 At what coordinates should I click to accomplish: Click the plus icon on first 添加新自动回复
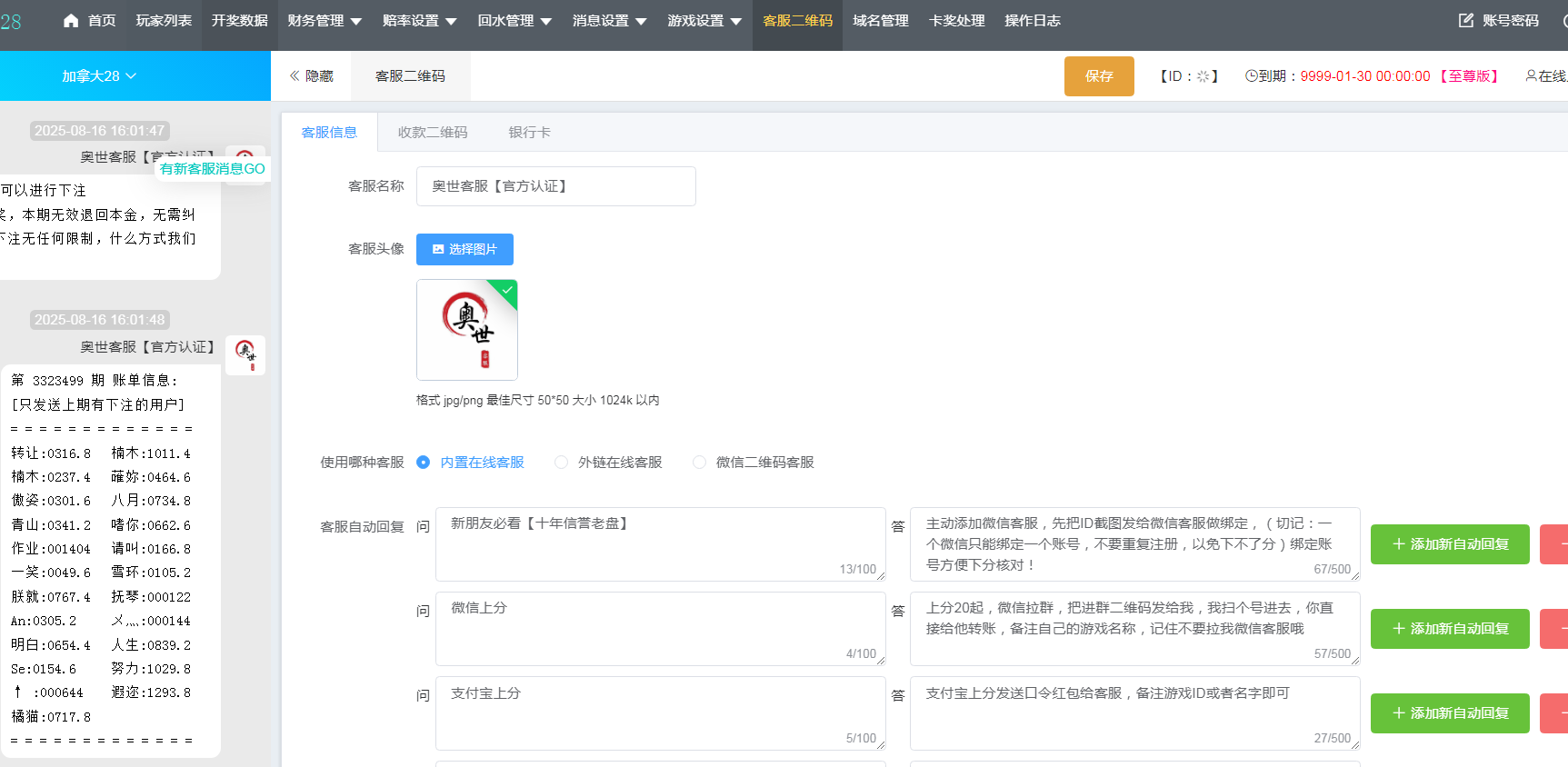coord(1398,544)
